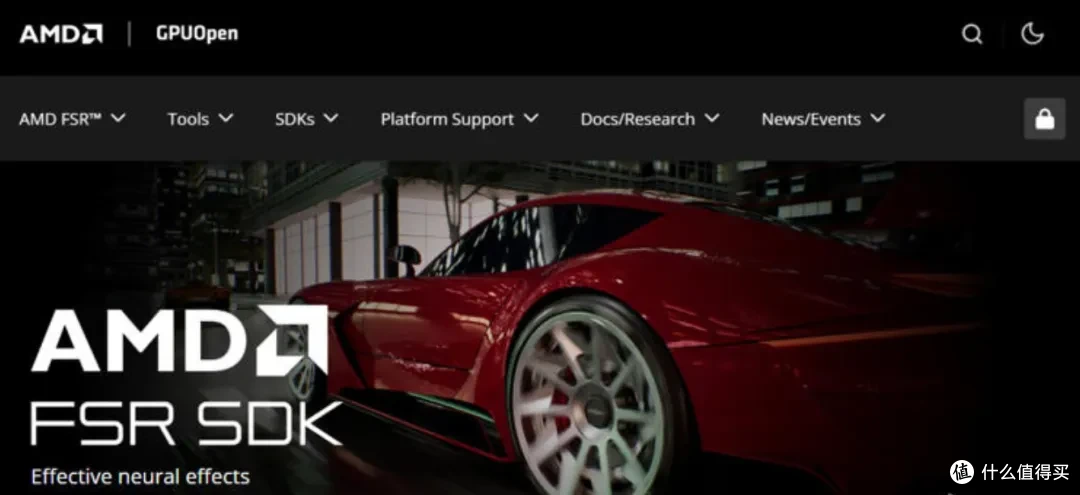Expand the Docs/Research chevron

(x=712, y=118)
